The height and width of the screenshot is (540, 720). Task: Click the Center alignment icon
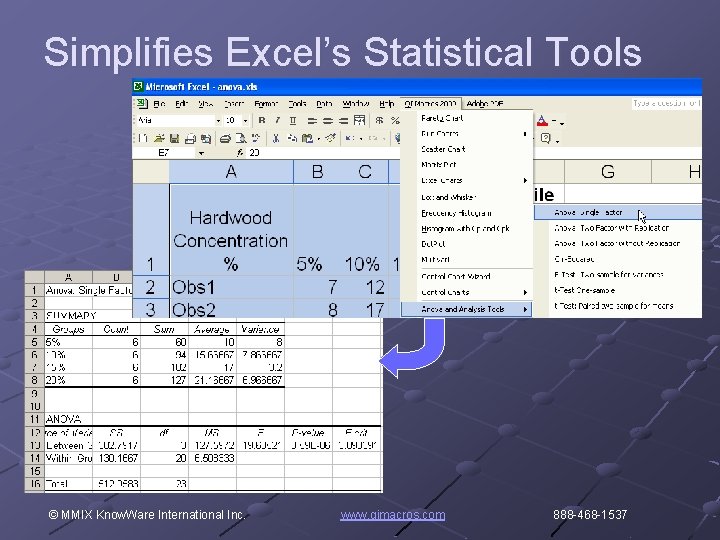[x=328, y=121]
